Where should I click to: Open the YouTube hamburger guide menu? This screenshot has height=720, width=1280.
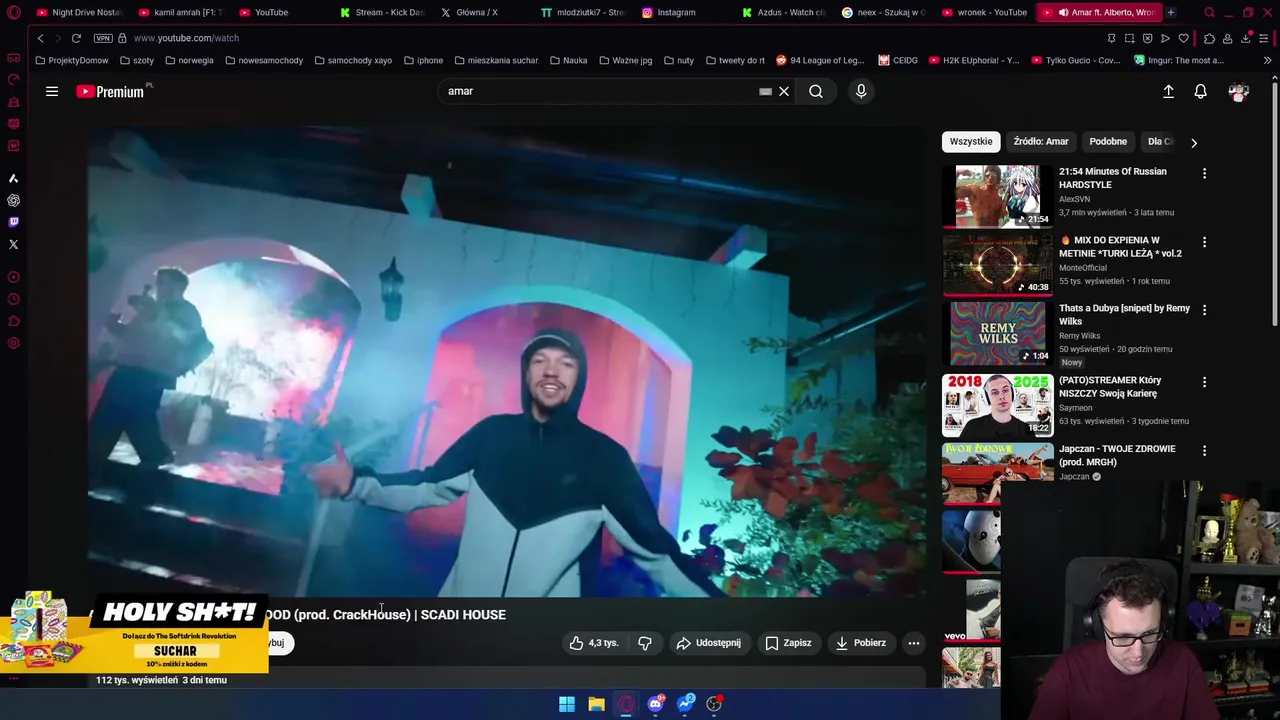(x=52, y=91)
